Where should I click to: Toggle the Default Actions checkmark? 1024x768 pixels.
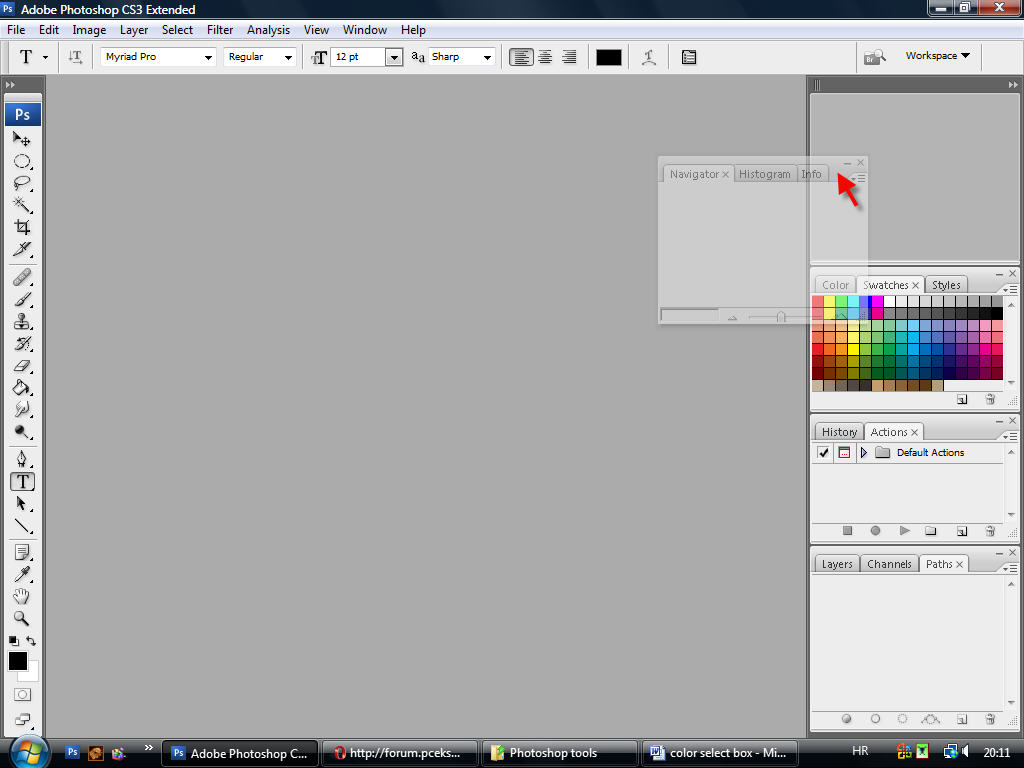823,453
